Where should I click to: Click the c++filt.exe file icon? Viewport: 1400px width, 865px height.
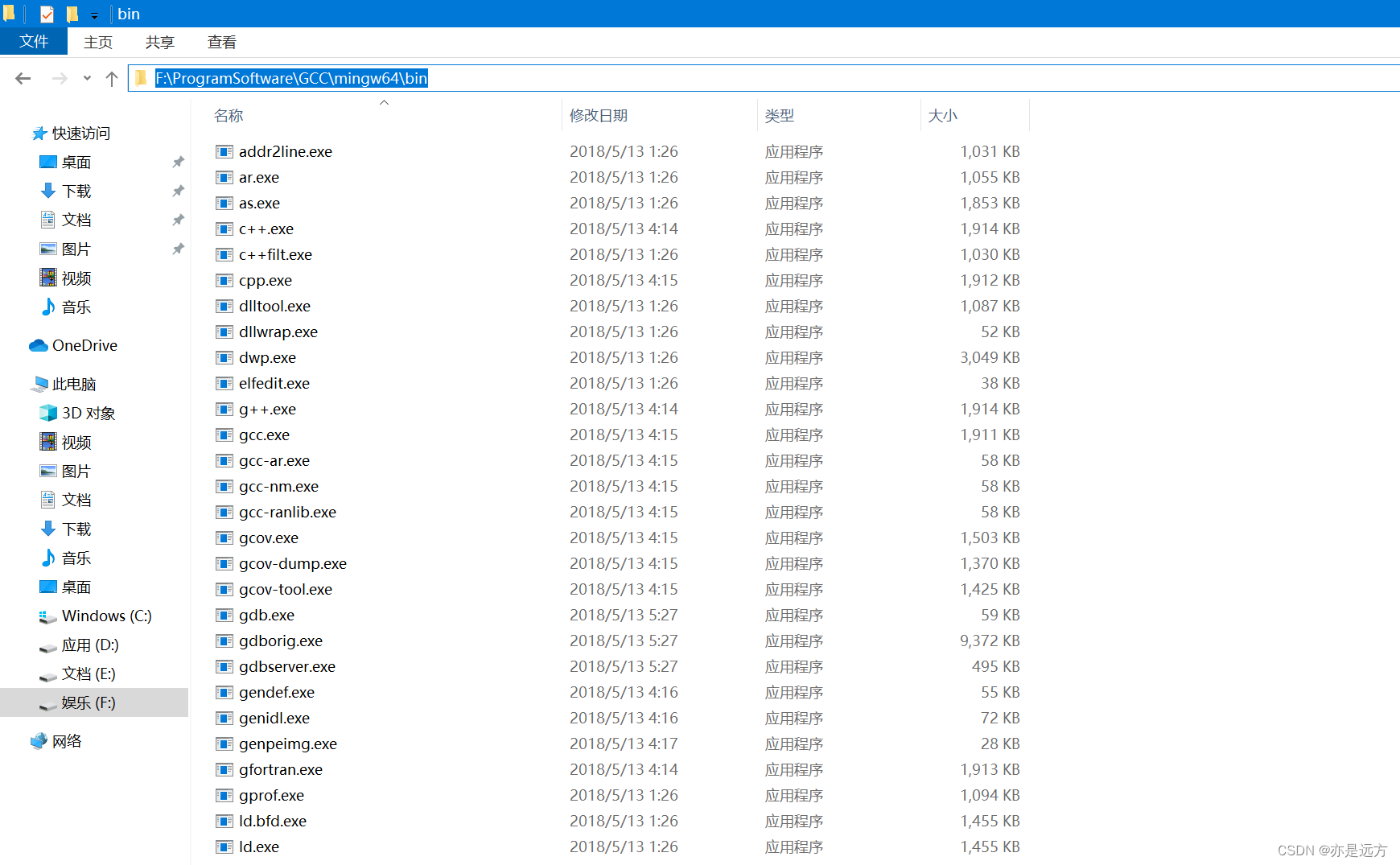tap(224, 254)
